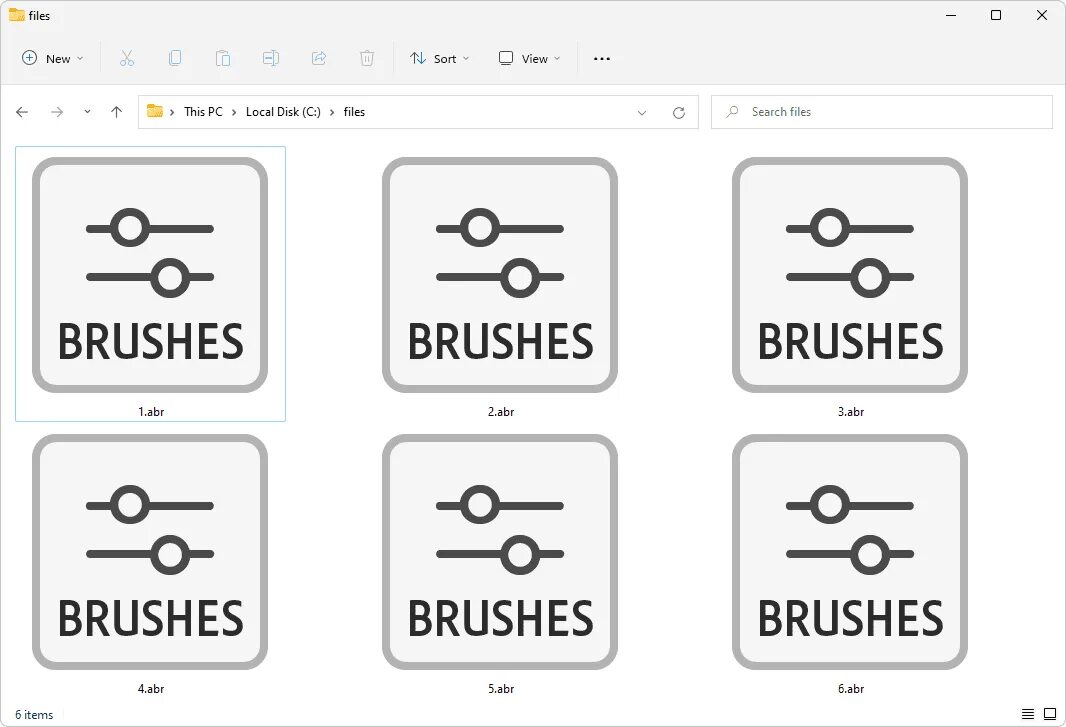Close the files window
Image resolution: width=1066 pixels, height=727 pixels.
pos(1042,15)
